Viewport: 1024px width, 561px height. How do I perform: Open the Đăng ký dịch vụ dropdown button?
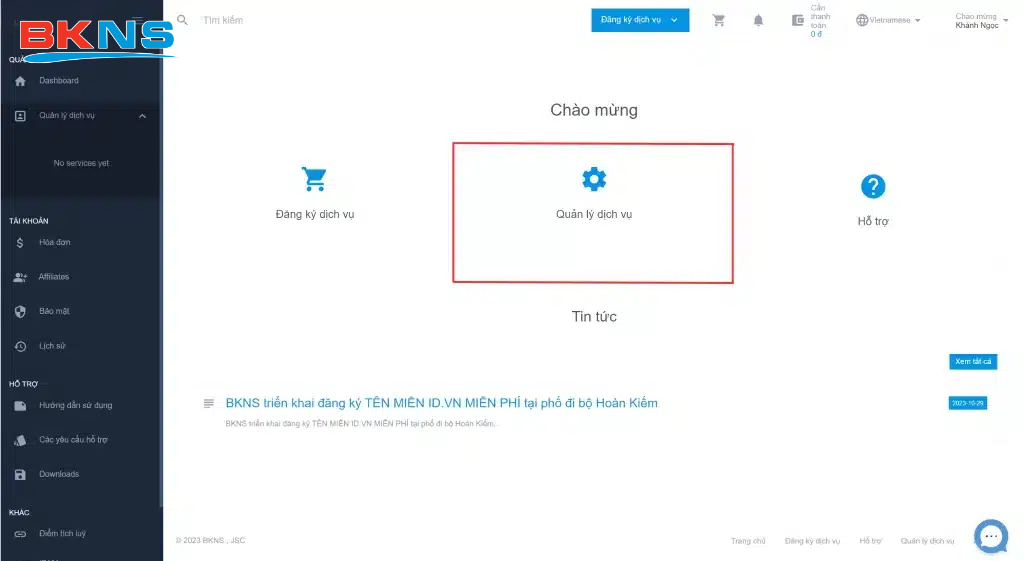pos(639,20)
